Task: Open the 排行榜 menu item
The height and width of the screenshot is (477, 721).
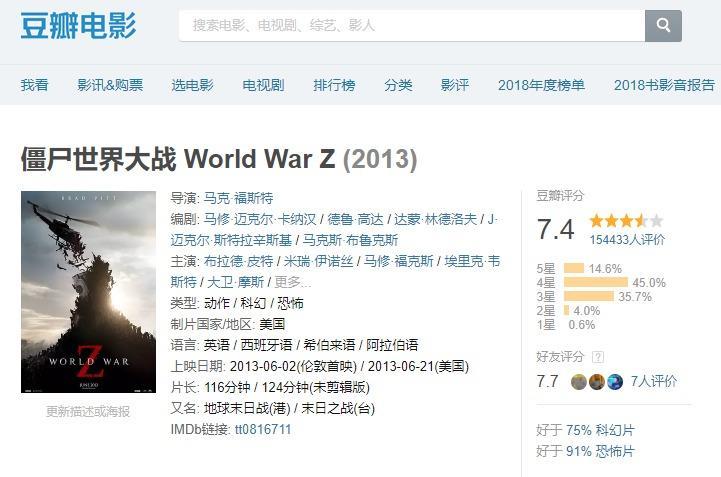Action: (x=334, y=85)
